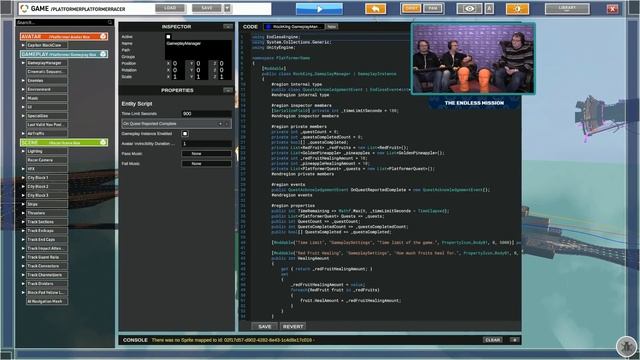The height and width of the screenshot is (360, 640).
Task: Select the SCENE section header
Action: 64,142
